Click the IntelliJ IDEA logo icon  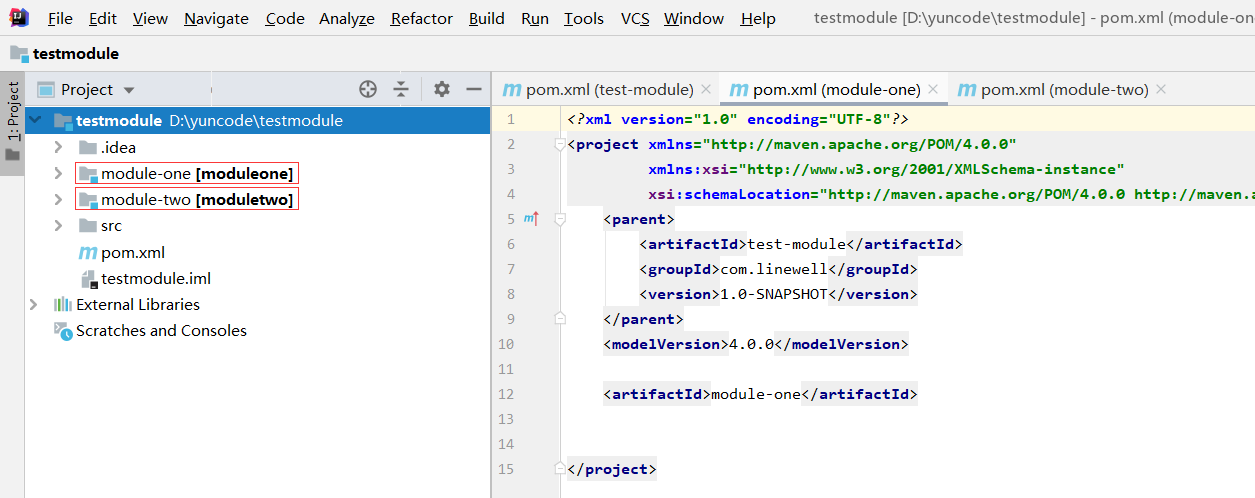point(18,17)
